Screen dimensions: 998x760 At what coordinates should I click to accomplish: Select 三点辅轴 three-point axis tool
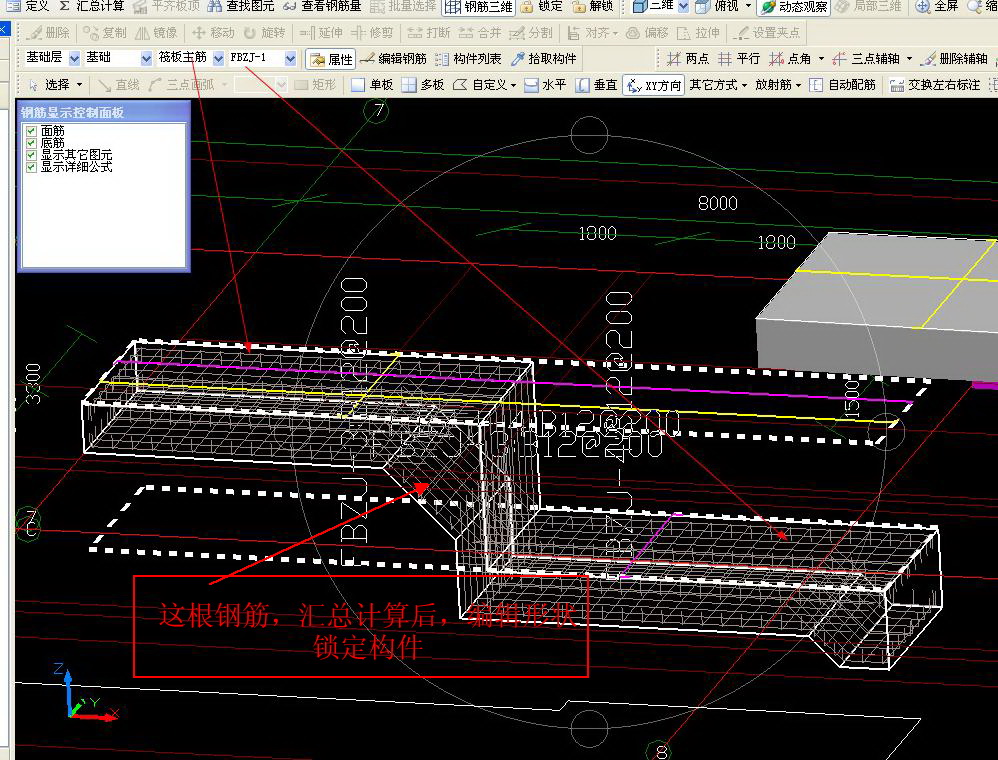coord(866,59)
